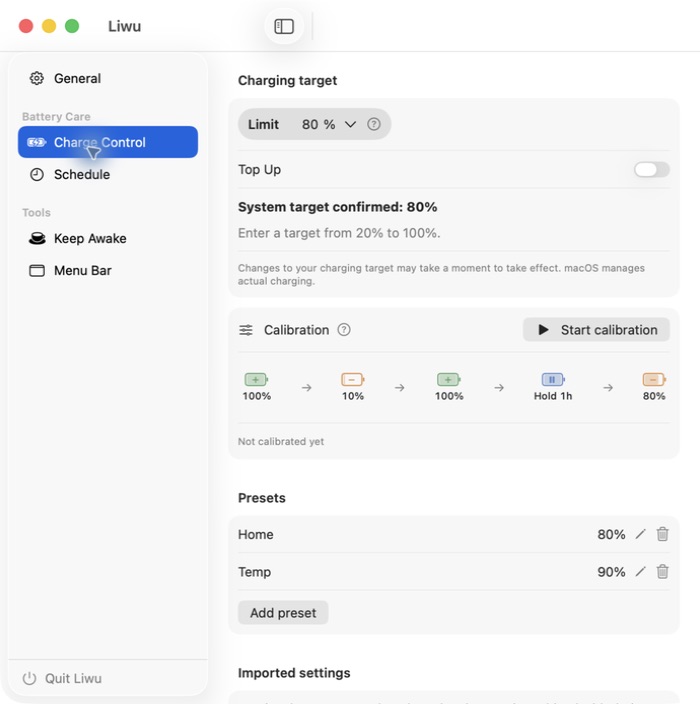Open the Schedule section
Viewport: 700px width, 704px height.
(x=108, y=174)
